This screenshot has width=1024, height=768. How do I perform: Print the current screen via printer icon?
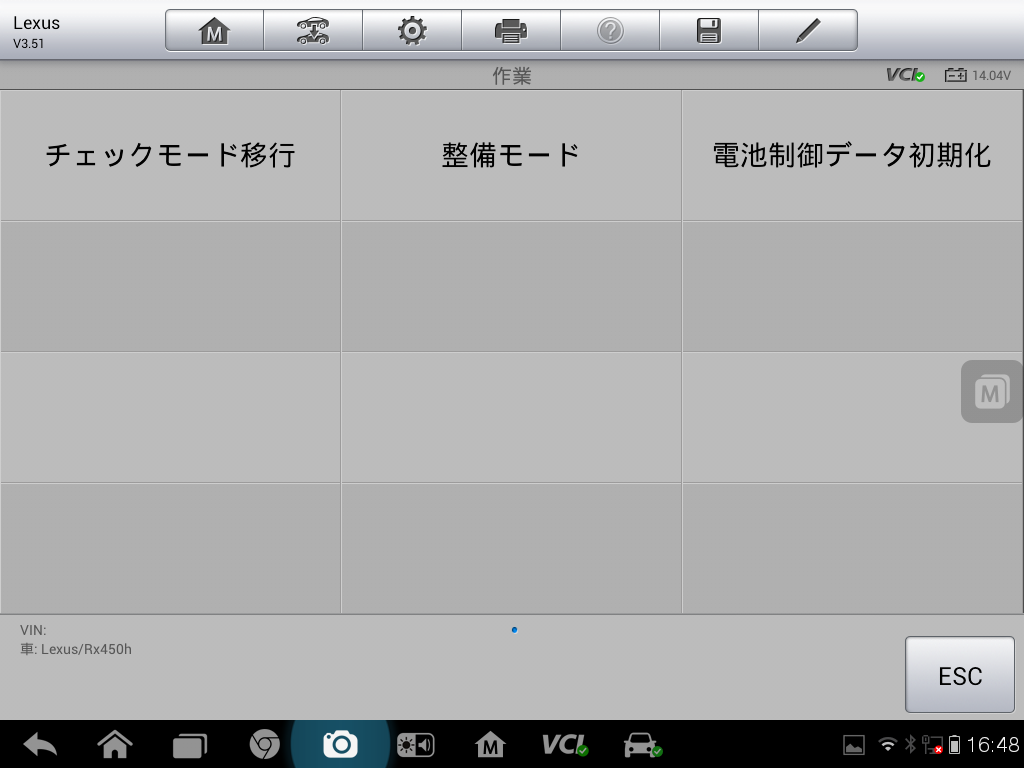click(x=510, y=29)
